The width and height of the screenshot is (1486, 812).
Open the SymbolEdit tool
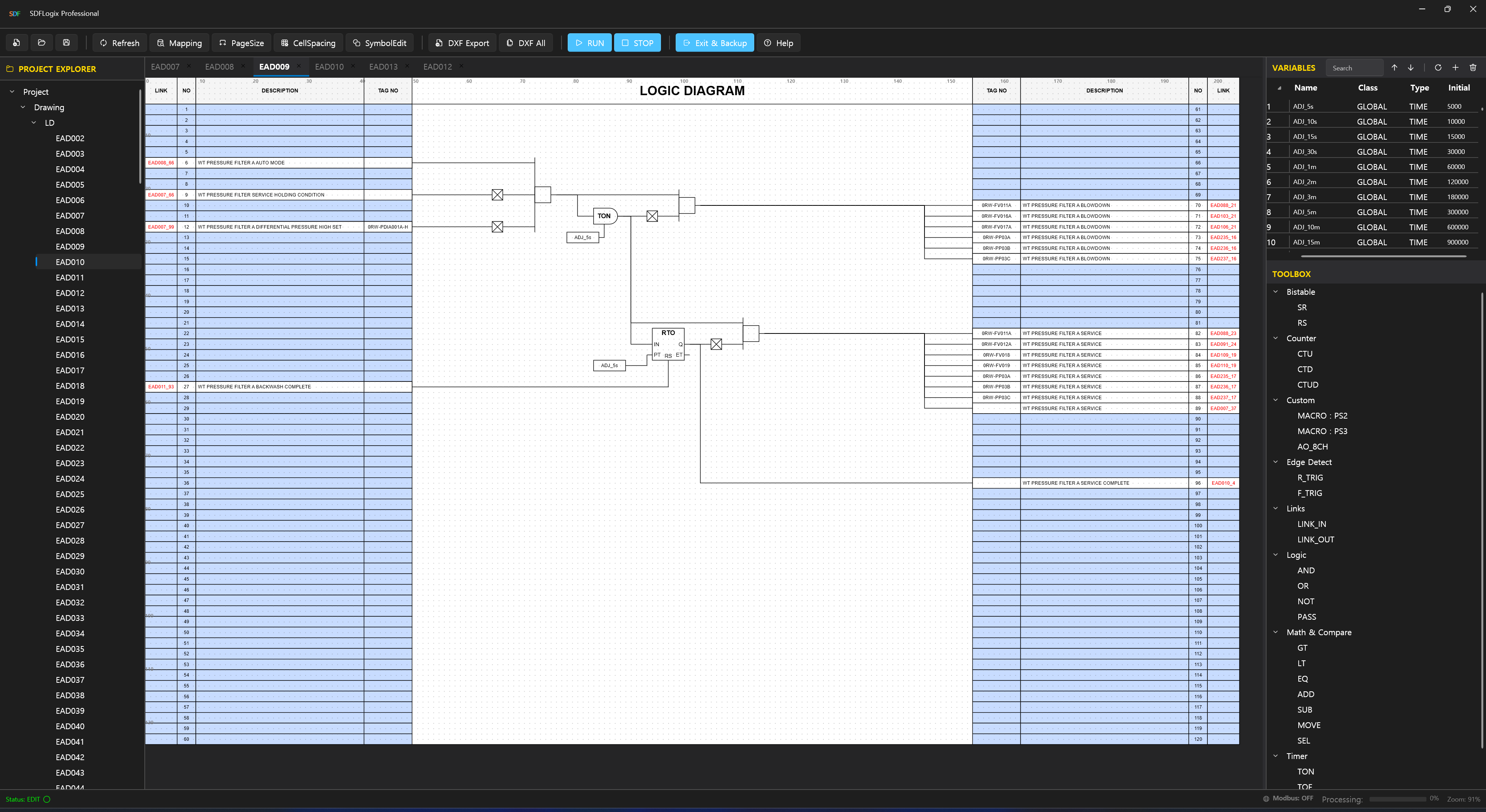coord(380,43)
